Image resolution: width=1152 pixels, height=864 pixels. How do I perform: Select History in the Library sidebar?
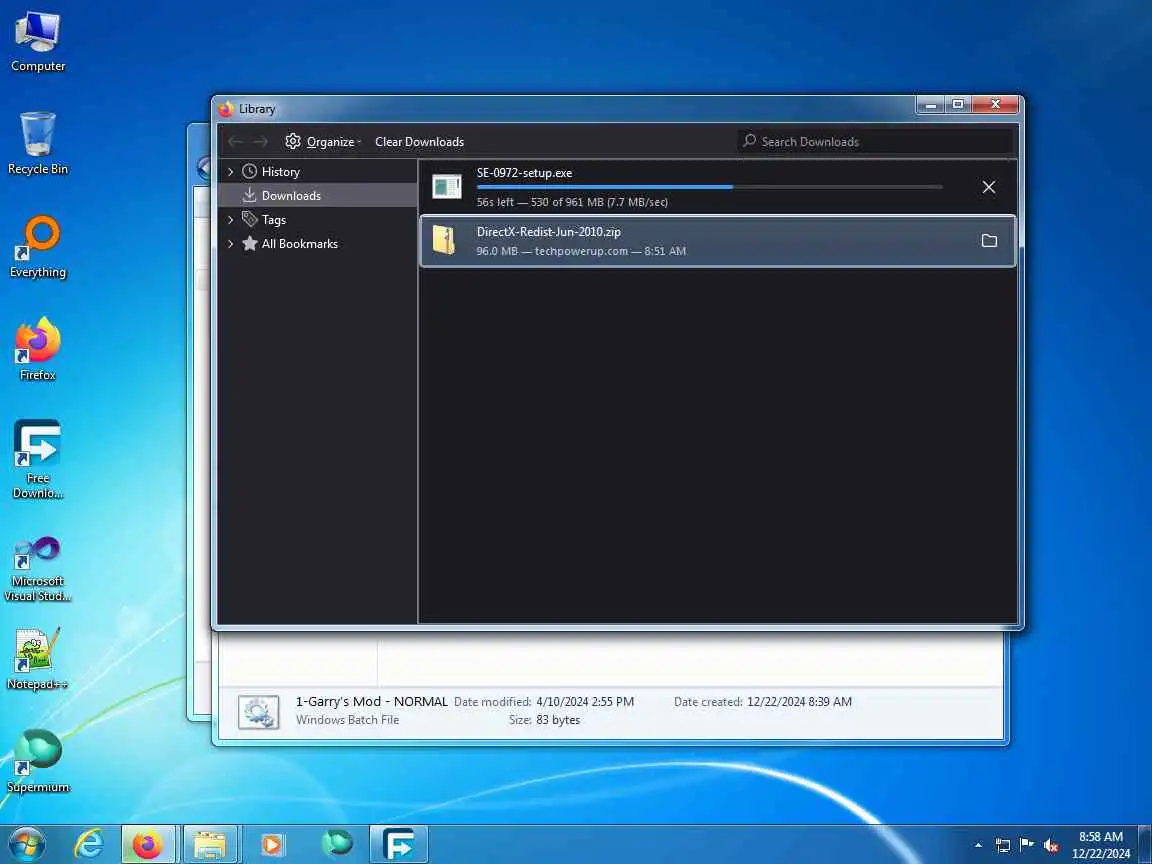281,172
